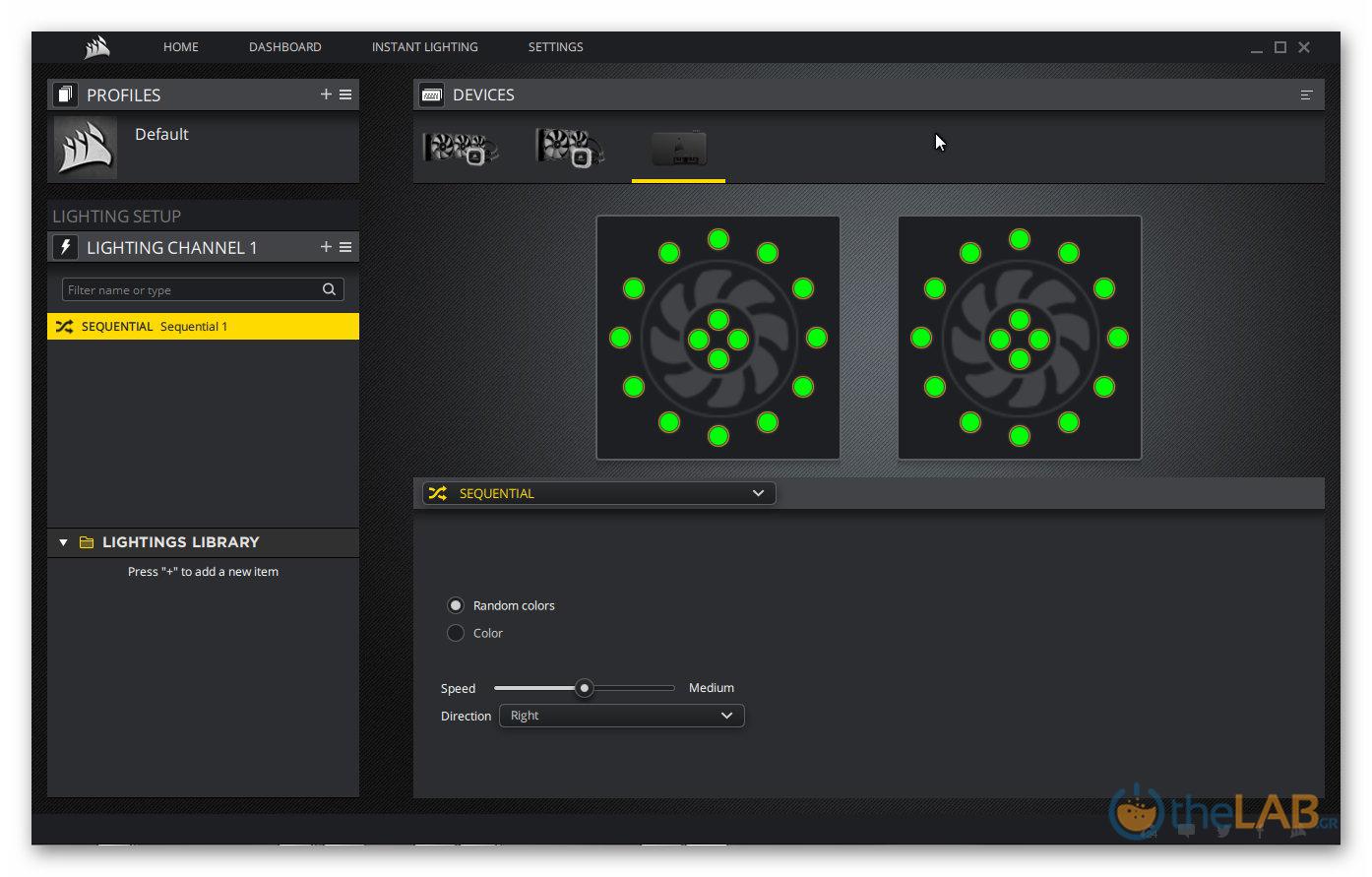Click the search magnifier icon in the filter box
The height and width of the screenshot is (877, 1372).
click(x=330, y=289)
